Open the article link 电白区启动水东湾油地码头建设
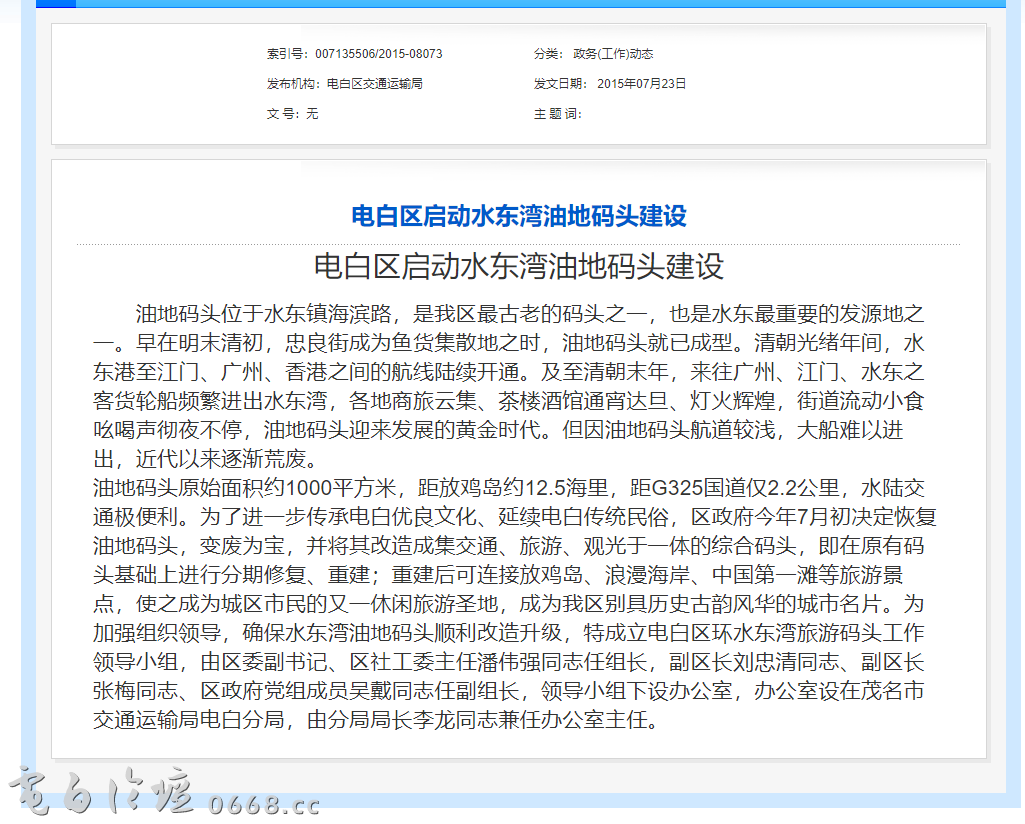Image resolution: width=1025 pixels, height=824 pixels. coord(517,215)
